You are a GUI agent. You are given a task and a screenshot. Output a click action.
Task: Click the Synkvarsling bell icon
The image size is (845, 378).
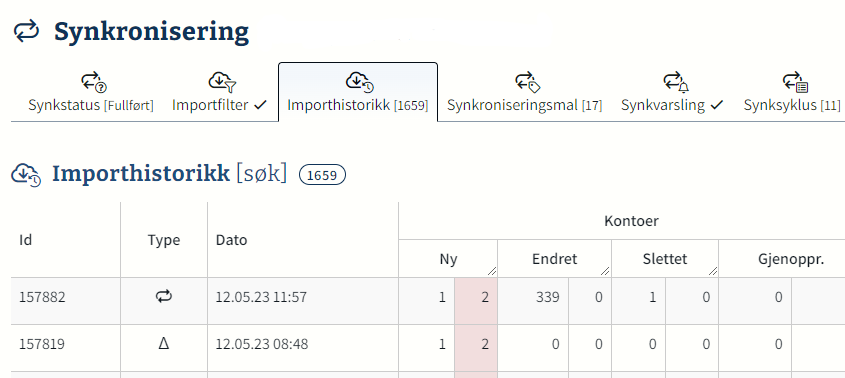(x=676, y=82)
